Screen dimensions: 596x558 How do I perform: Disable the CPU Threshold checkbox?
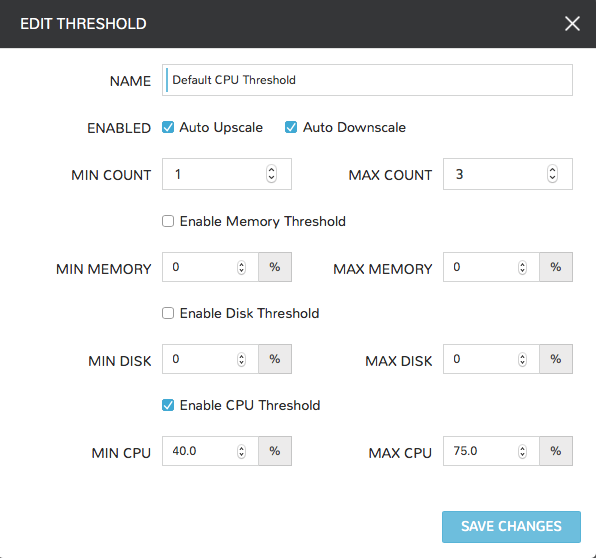[168, 405]
